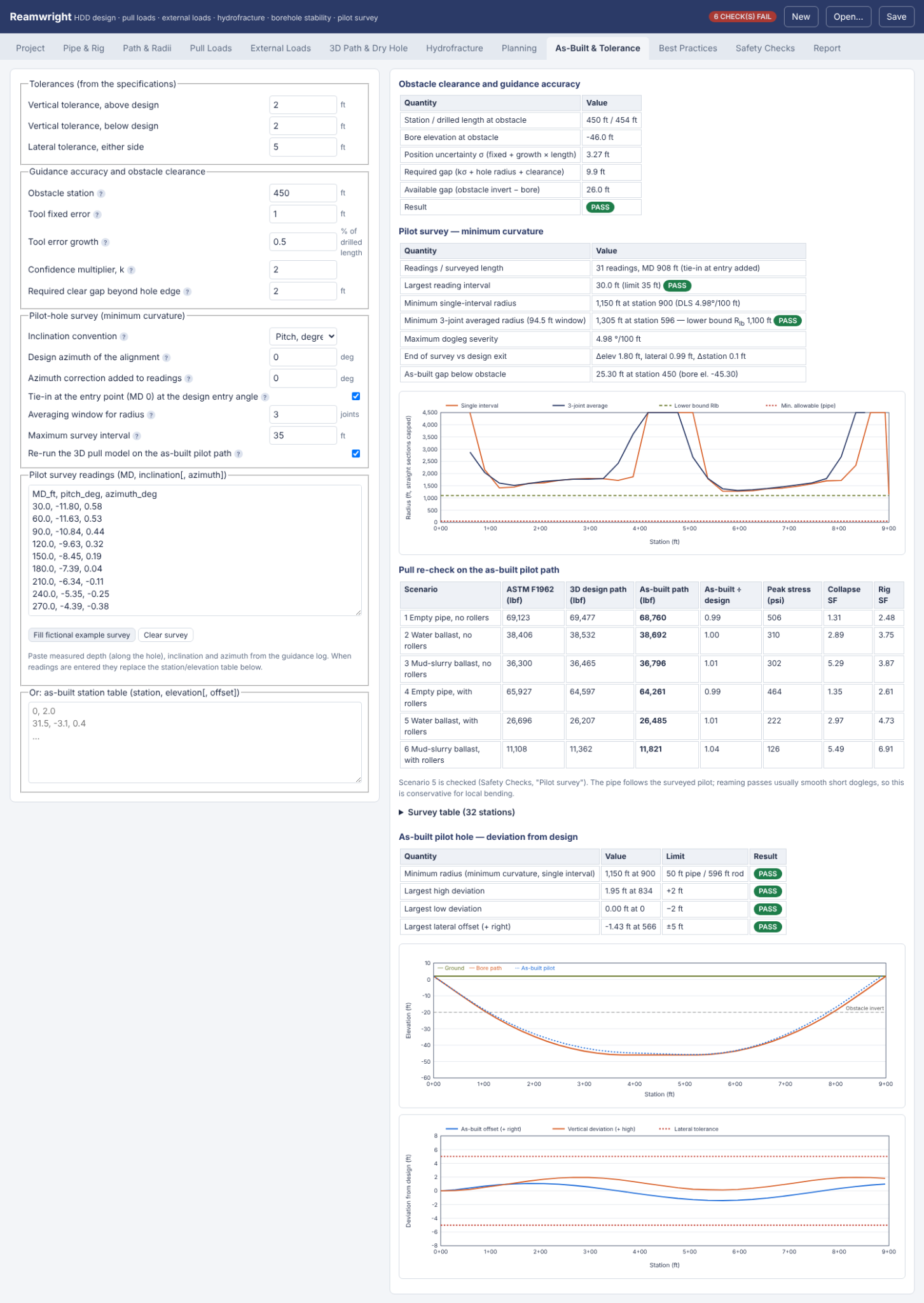Open the Pipe & Rig tab

pos(84,48)
